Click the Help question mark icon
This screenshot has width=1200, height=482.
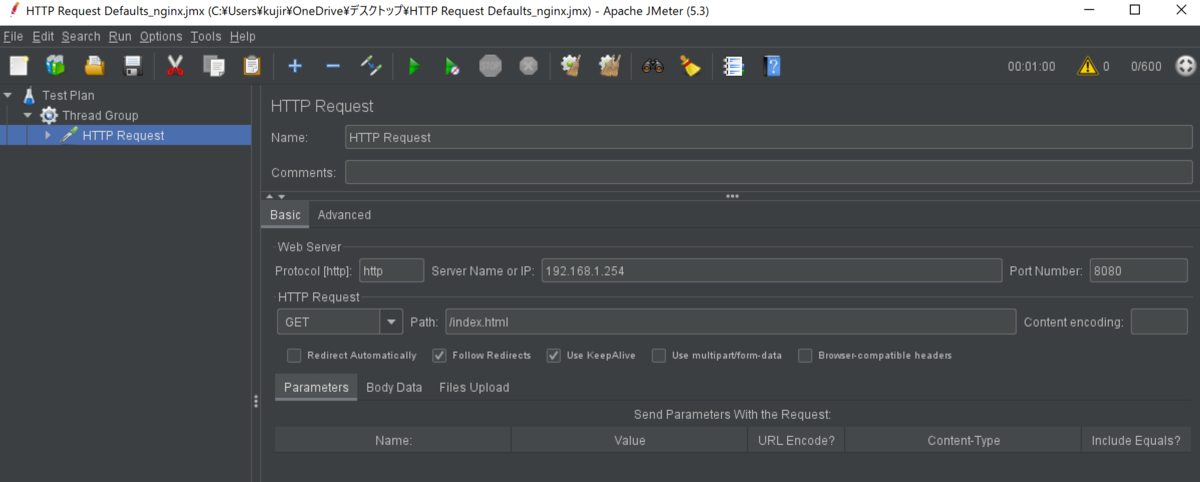(x=772, y=66)
